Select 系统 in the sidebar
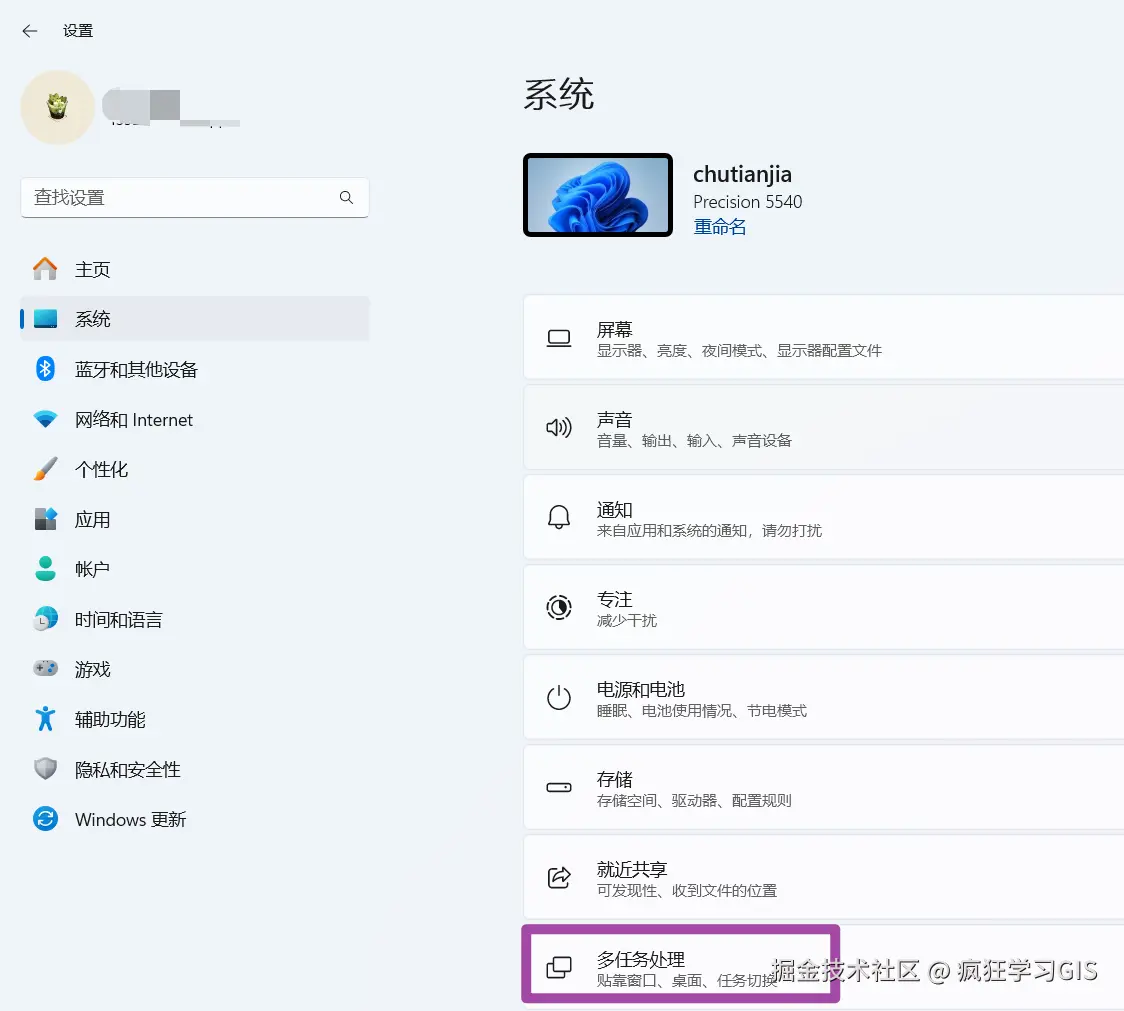 [x=195, y=319]
